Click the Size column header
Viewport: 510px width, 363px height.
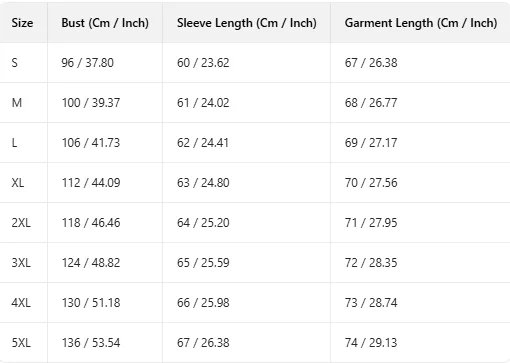click(x=22, y=23)
